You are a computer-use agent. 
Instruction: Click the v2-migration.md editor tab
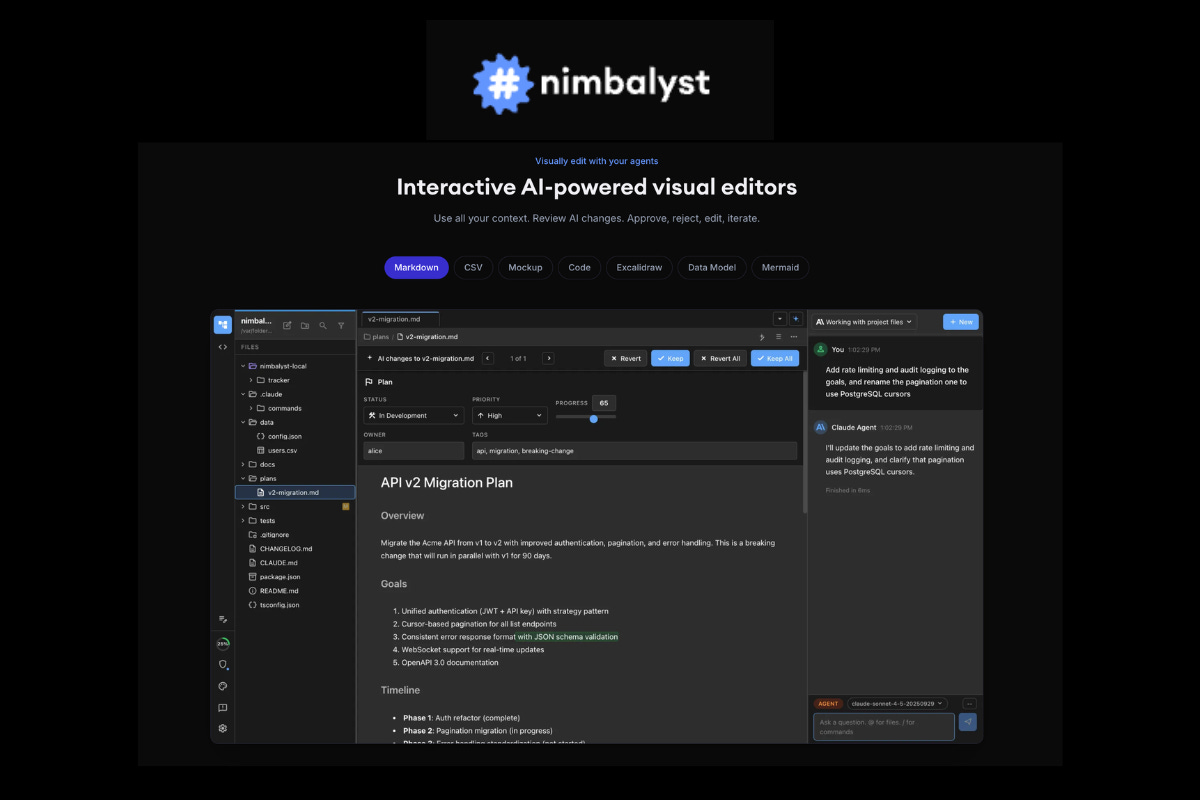[400, 319]
